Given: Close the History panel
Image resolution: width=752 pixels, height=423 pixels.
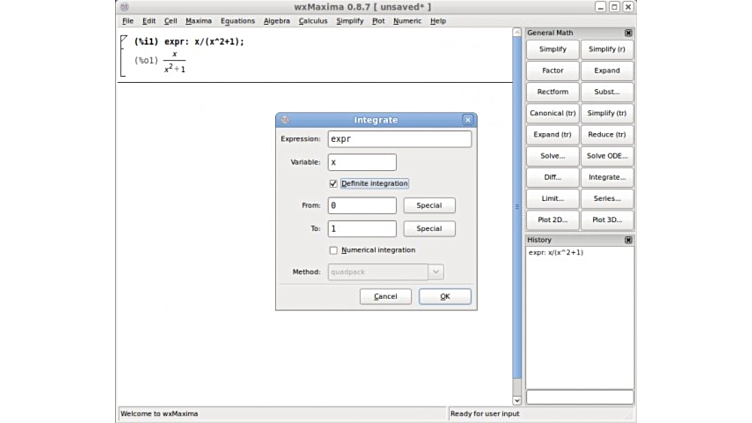Looking at the screenshot, I should [628, 240].
